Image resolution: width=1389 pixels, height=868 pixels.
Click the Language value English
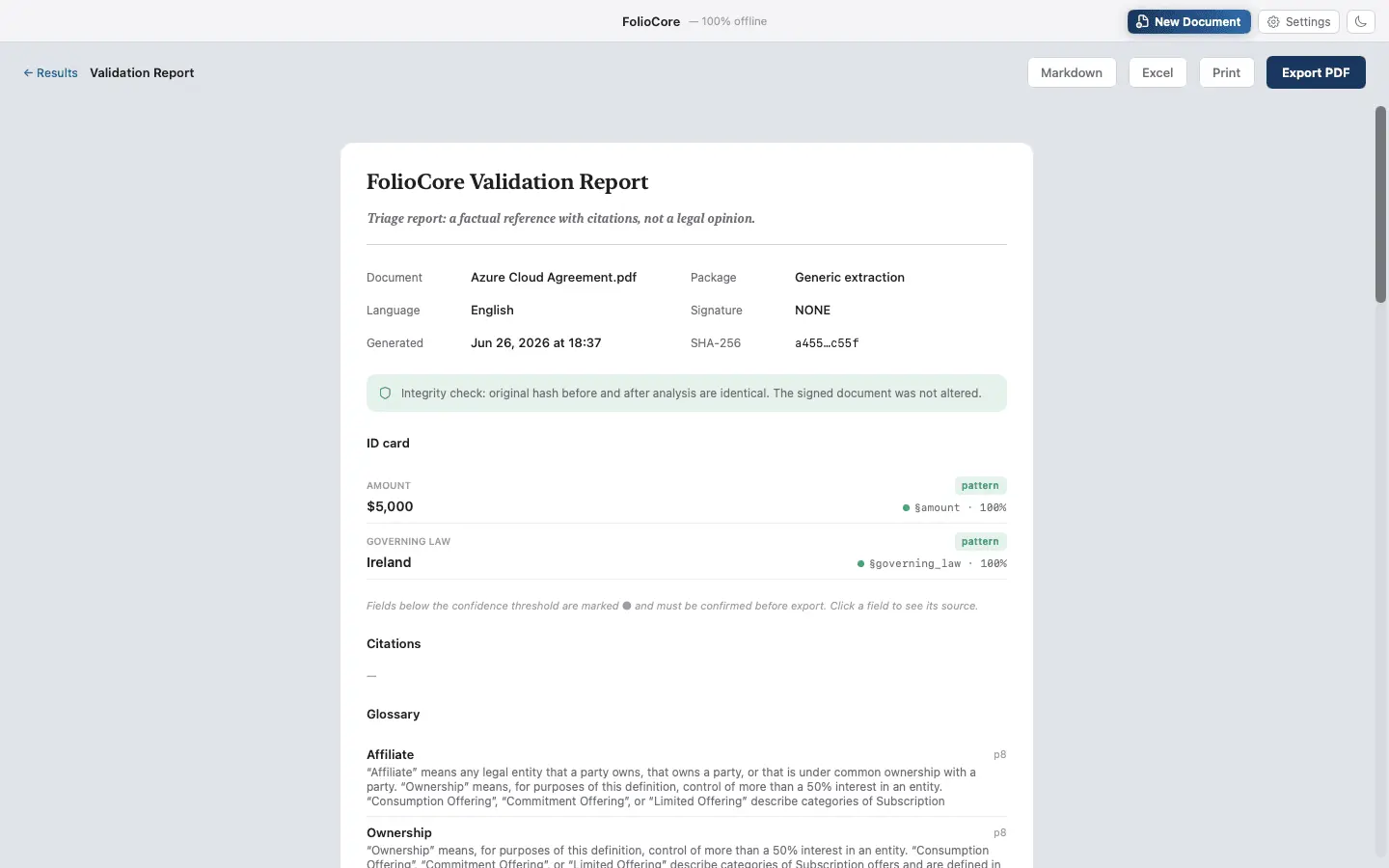pyautogui.click(x=492, y=310)
